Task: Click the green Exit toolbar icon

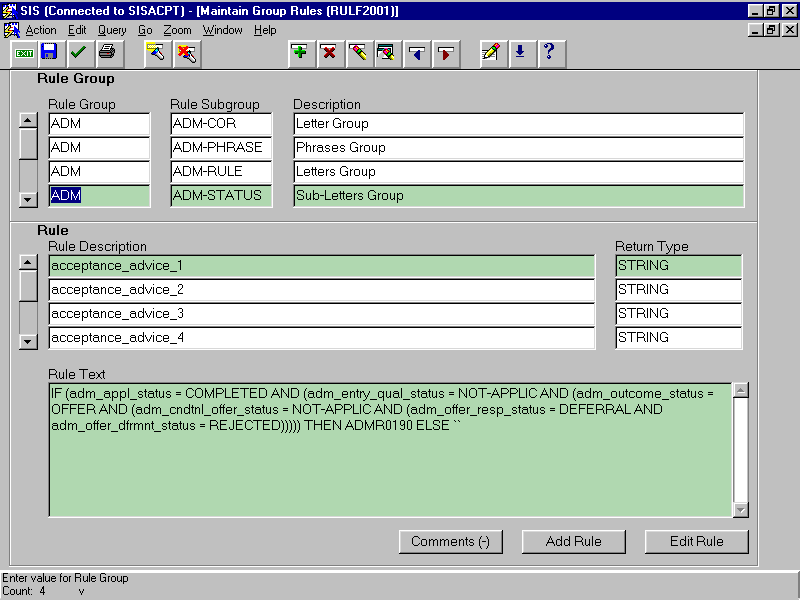Action: point(24,52)
